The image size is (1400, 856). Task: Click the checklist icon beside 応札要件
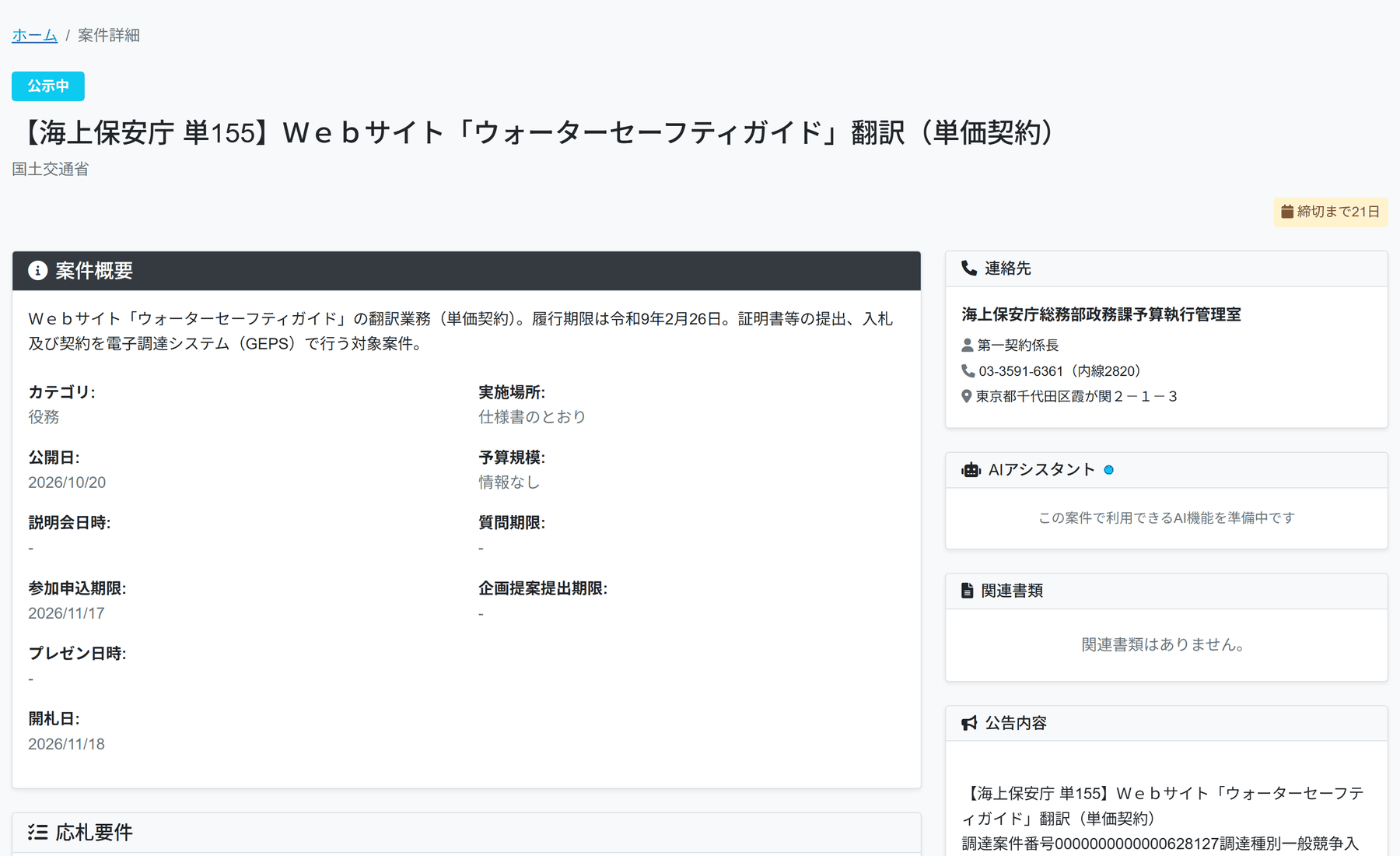click(38, 832)
